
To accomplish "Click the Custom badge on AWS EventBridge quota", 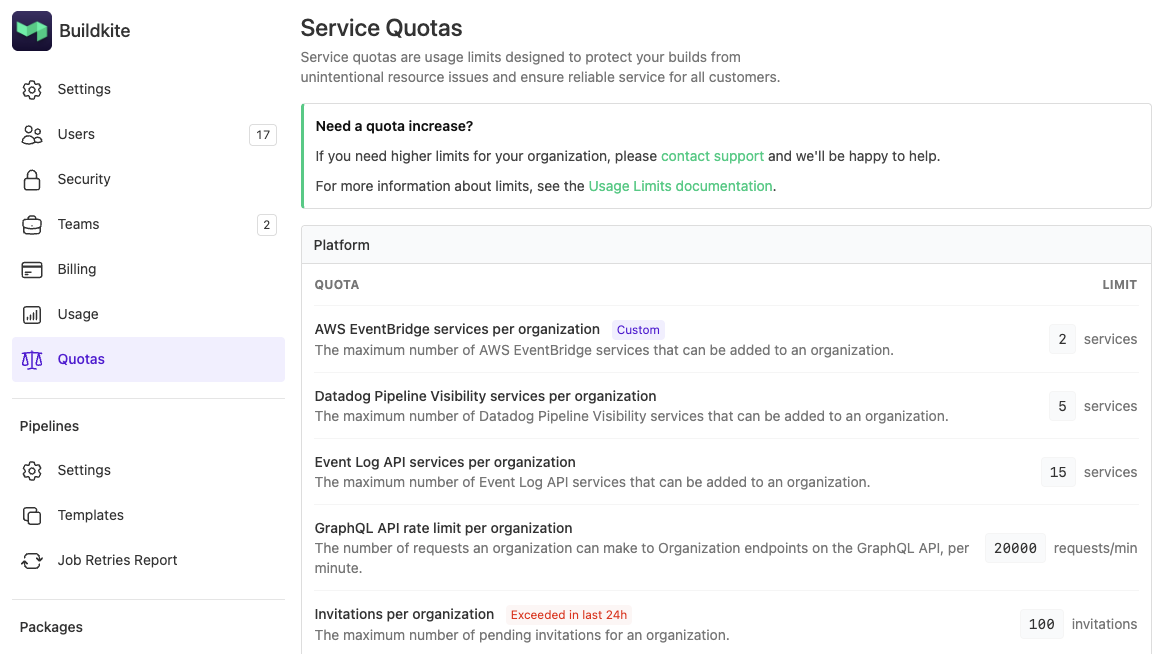I will pos(638,329).
